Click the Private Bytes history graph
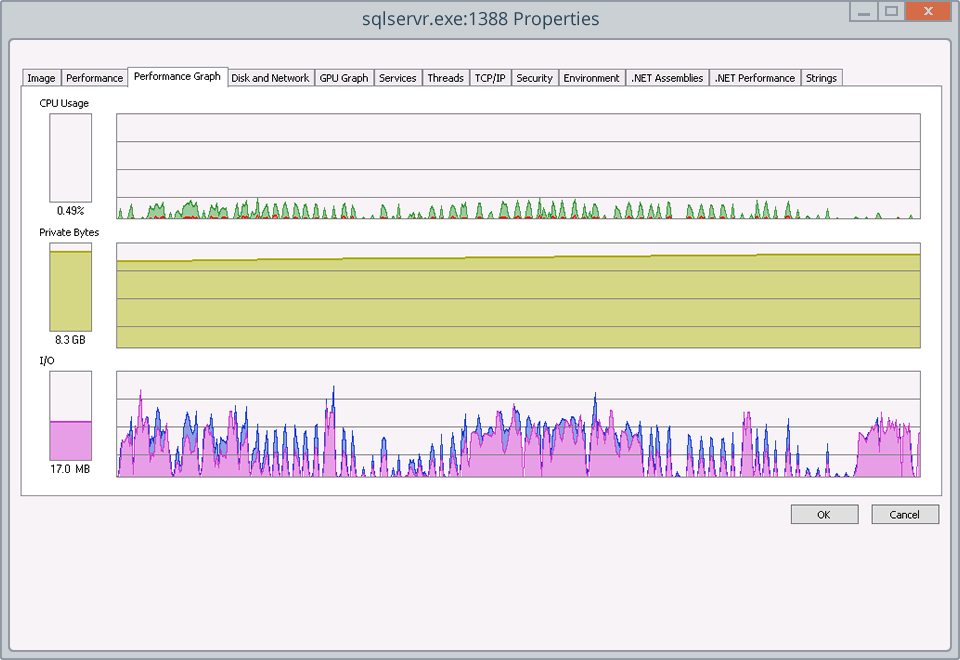This screenshot has width=960, height=660. coord(518,295)
